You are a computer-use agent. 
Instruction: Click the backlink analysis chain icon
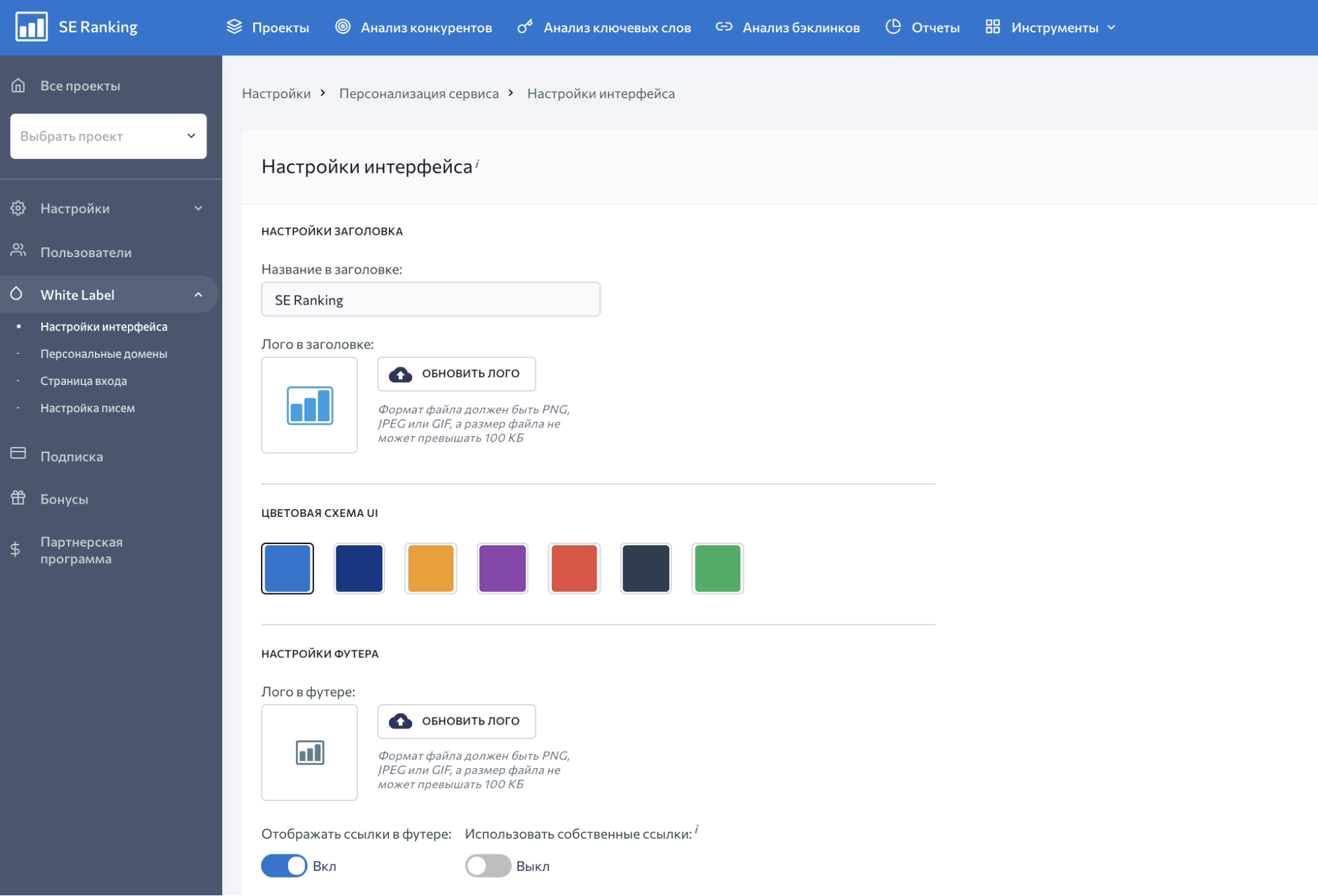(724, 27)
